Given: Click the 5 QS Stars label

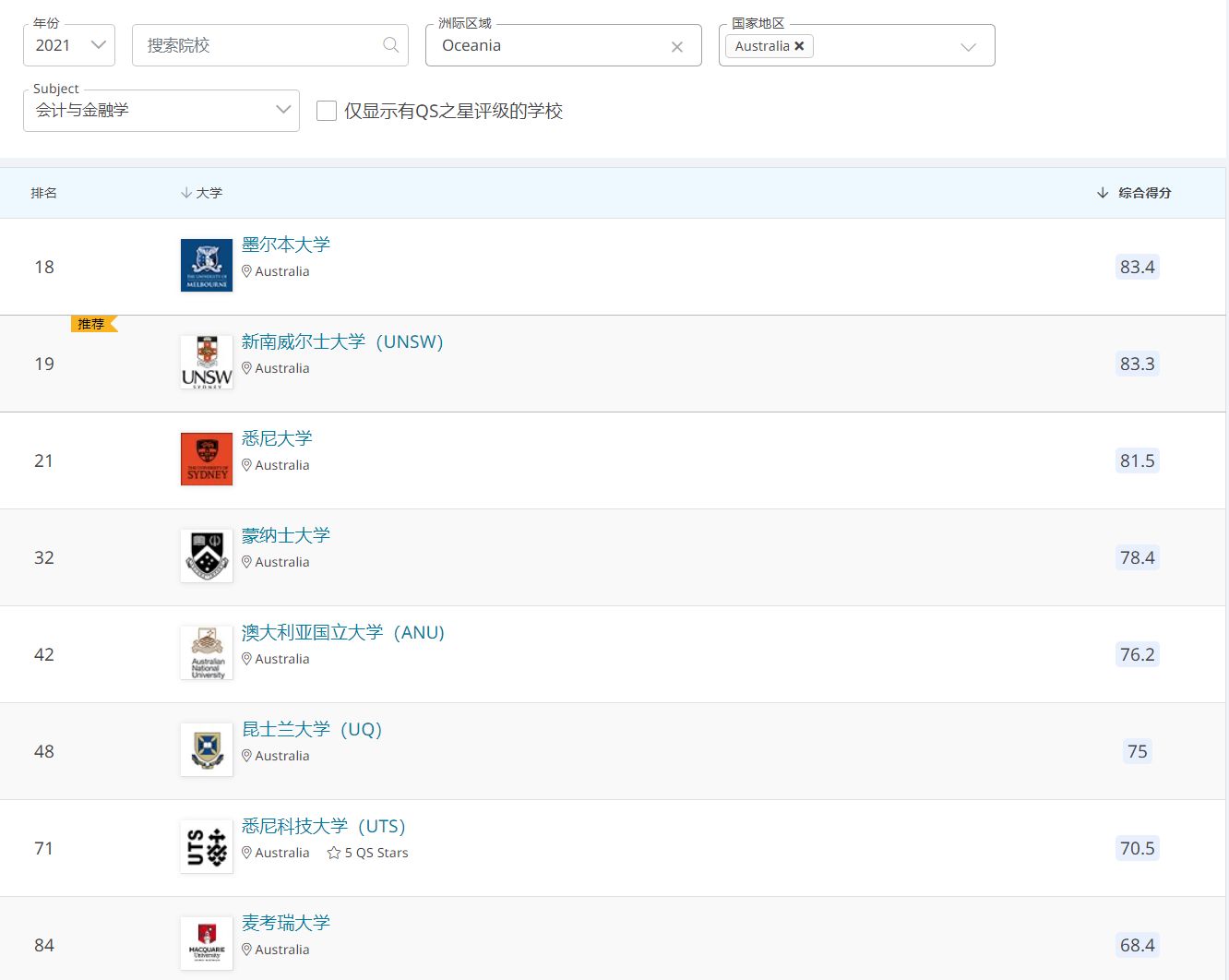Looking at the screenshot, I should [x=376, y=853].
